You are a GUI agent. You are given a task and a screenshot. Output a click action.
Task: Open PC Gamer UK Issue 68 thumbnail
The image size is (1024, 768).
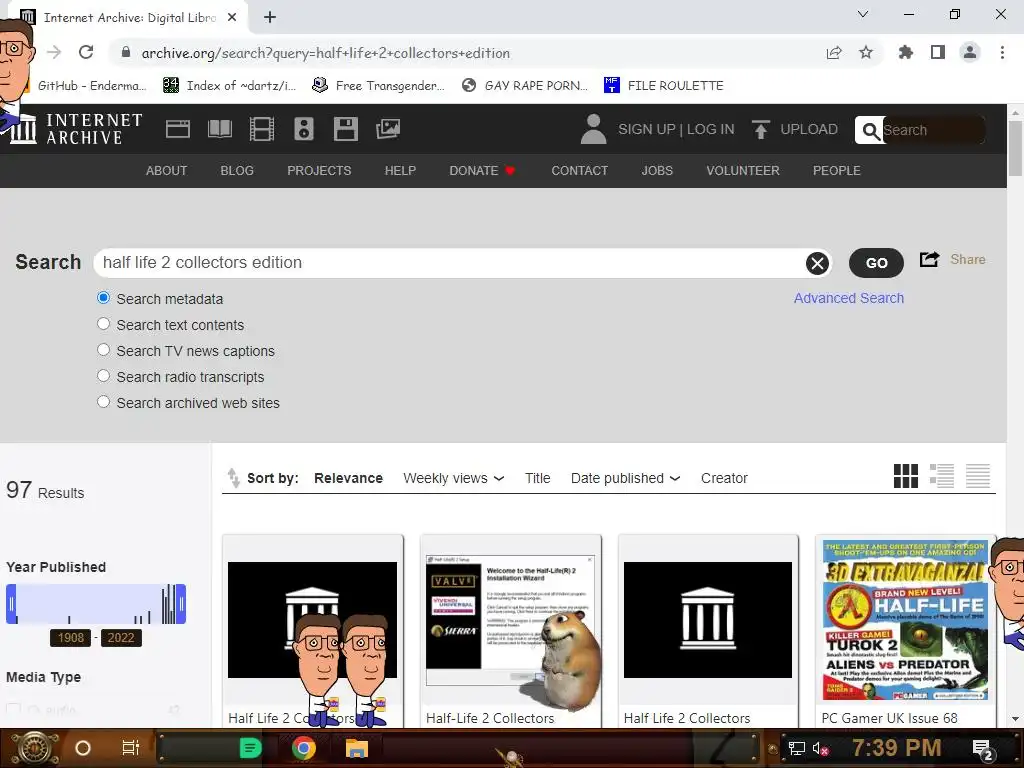coord(905,619)
